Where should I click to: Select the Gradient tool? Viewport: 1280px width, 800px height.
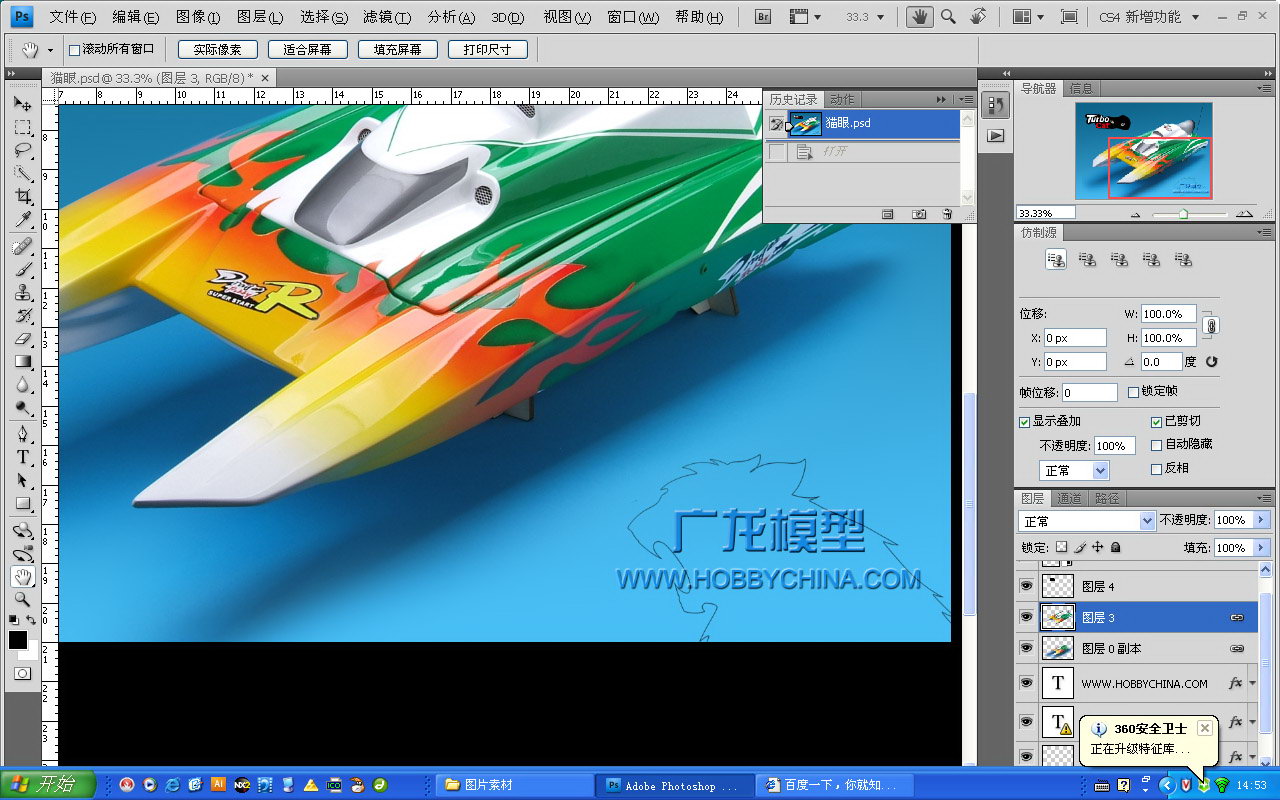pos(22,361)
